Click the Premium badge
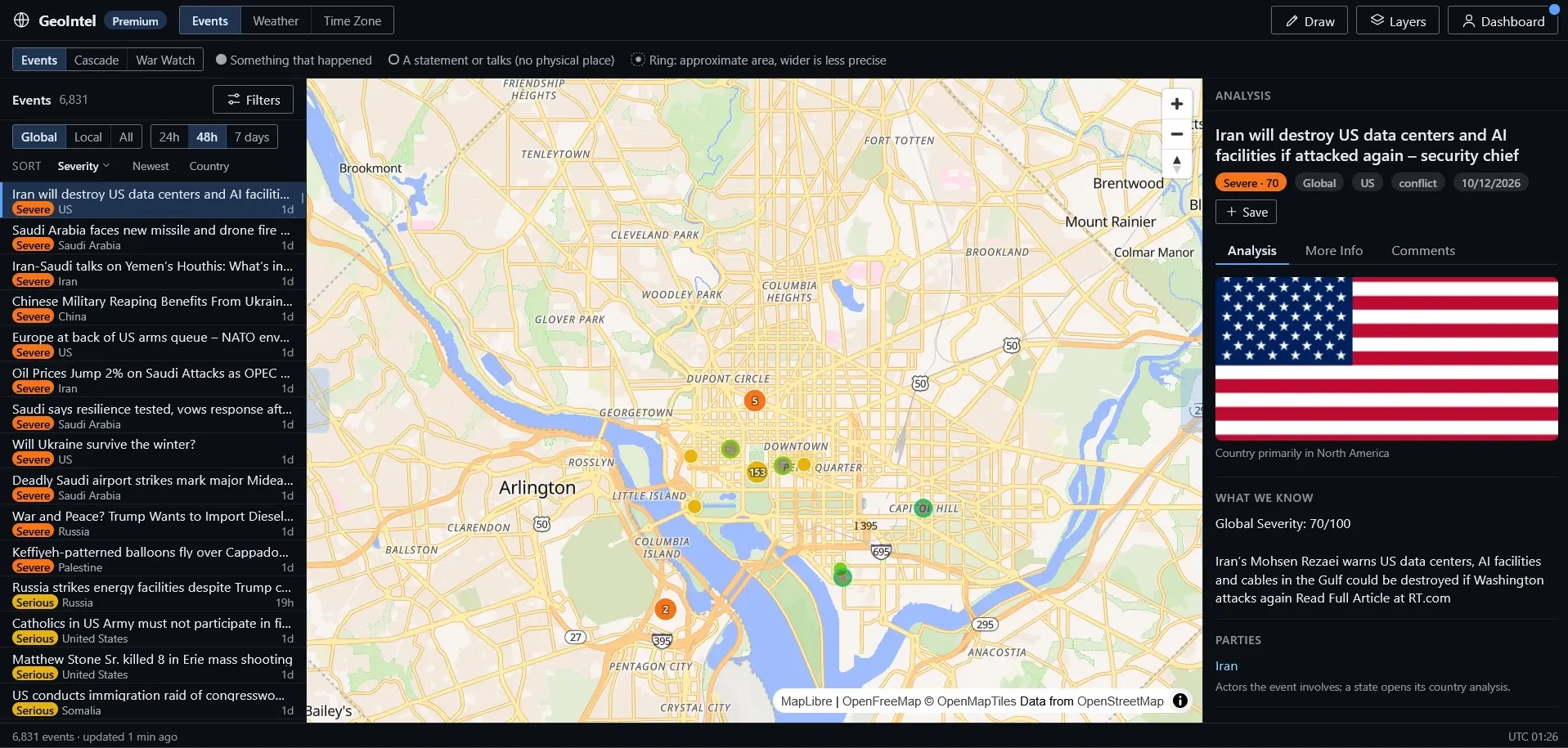Viewport: 1568px width, 748px height. (x=135, y=20)
